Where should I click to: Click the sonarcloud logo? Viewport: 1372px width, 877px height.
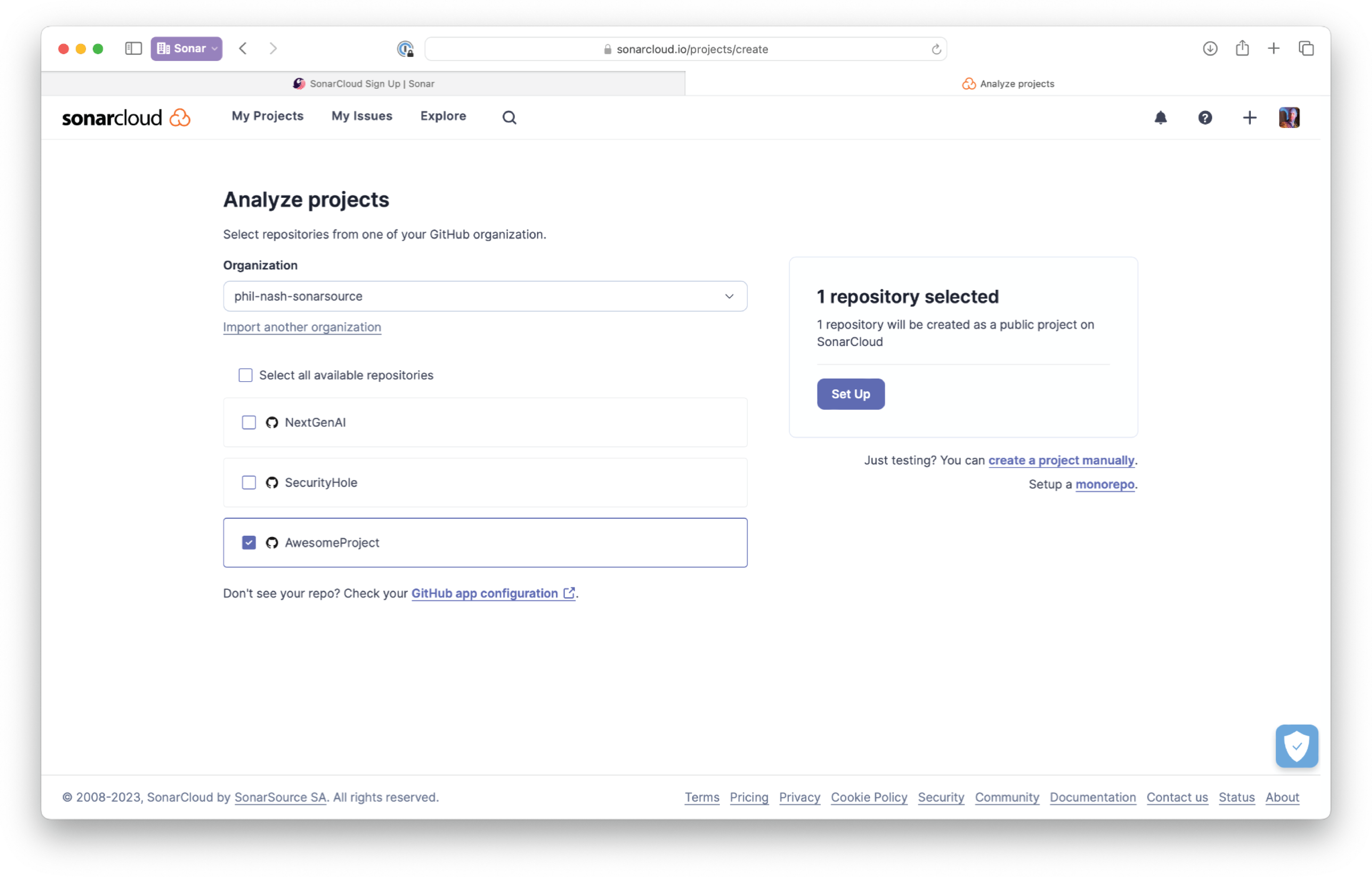click(x=125, y=117)
